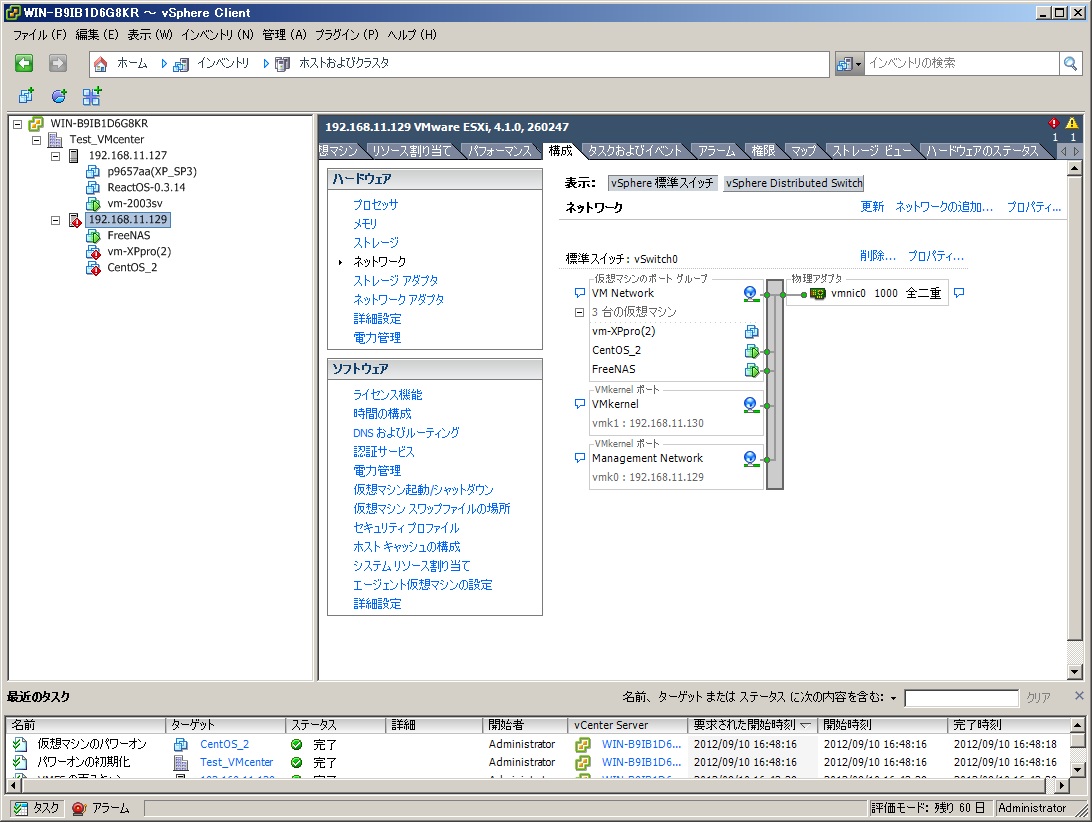Click the Tasks icon in status bar

click(21, 808)
